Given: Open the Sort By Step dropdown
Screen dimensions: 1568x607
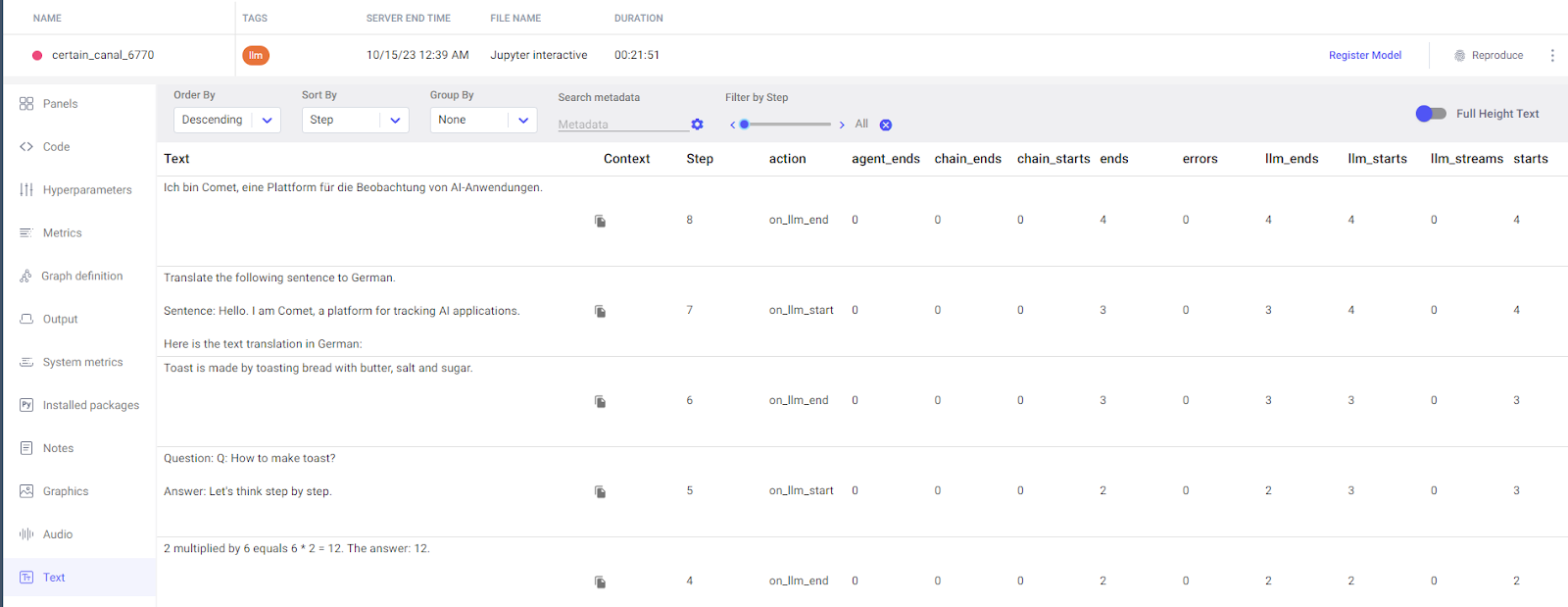Looking at the screenshot, I should (356, 120).
